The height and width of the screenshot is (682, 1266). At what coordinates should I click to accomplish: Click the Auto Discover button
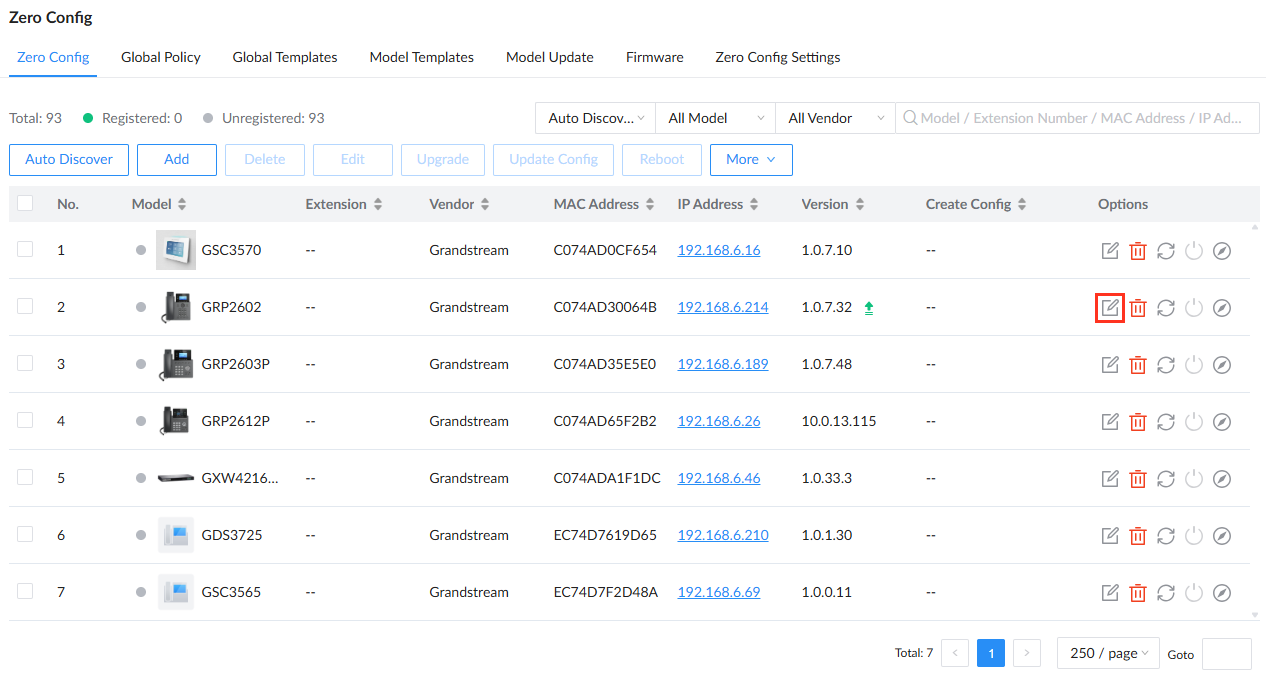pyautogui.click(x=69, y=160)
